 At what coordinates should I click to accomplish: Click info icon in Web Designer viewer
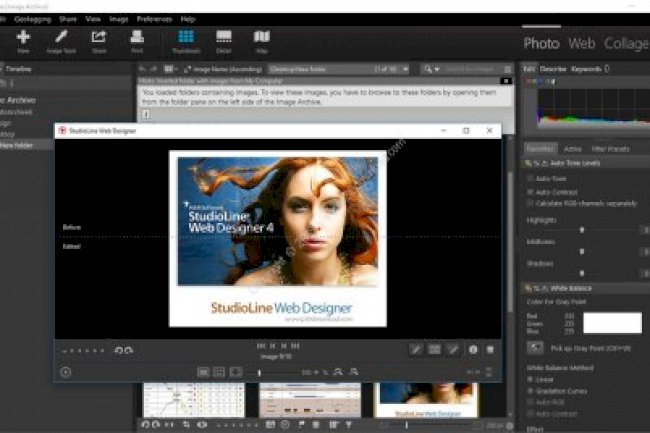coord(473,350)
